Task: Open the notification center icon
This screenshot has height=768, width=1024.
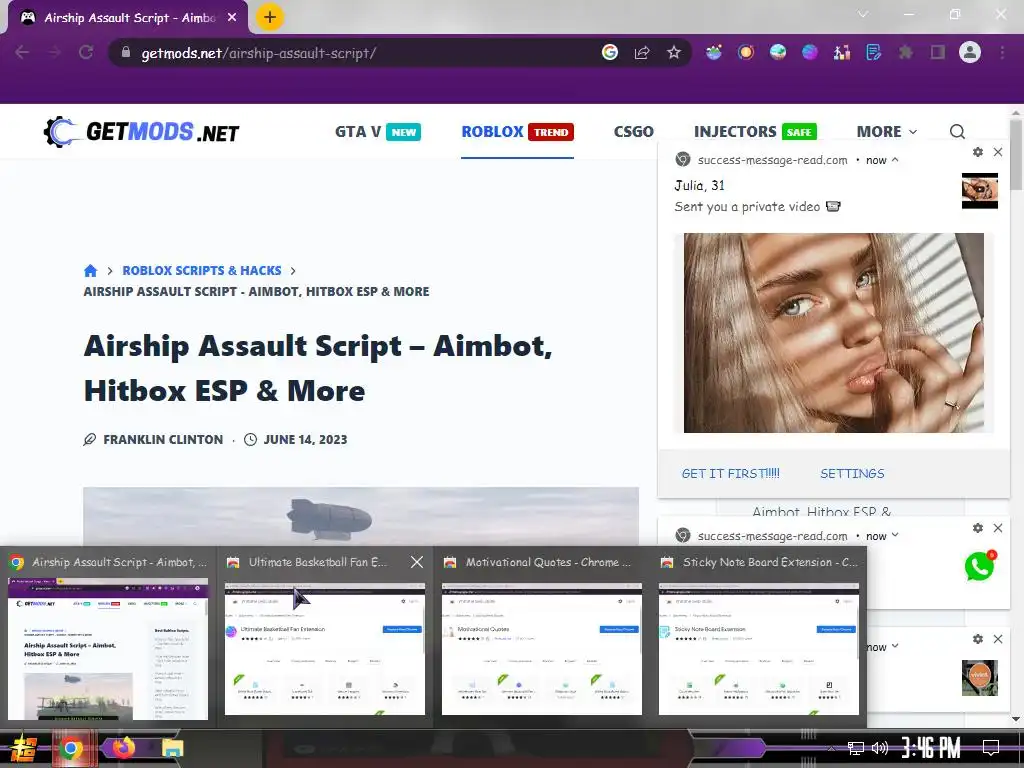Action: point(991,747)
